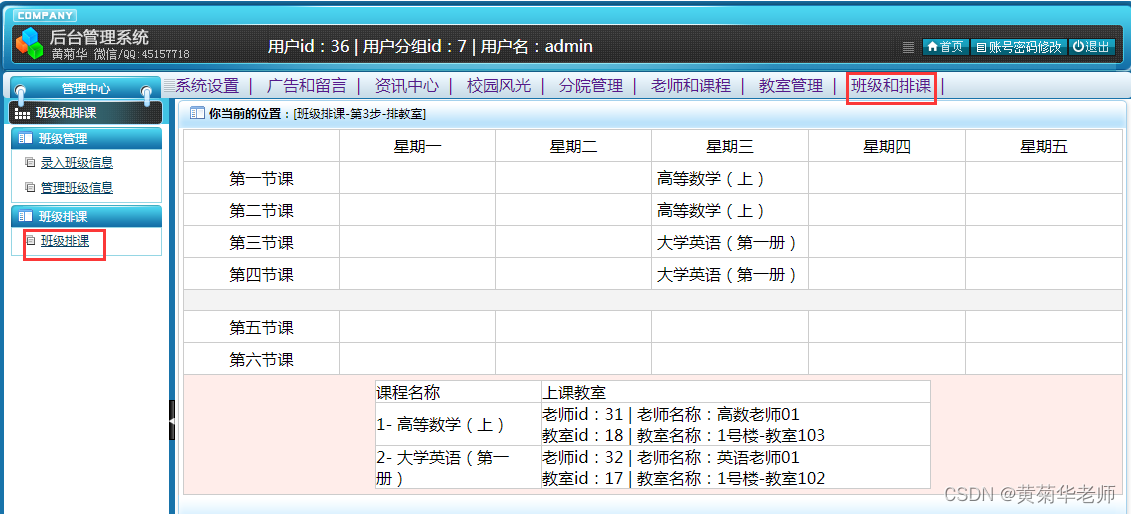Click the 星期五 column header

tap(1043, 147)
